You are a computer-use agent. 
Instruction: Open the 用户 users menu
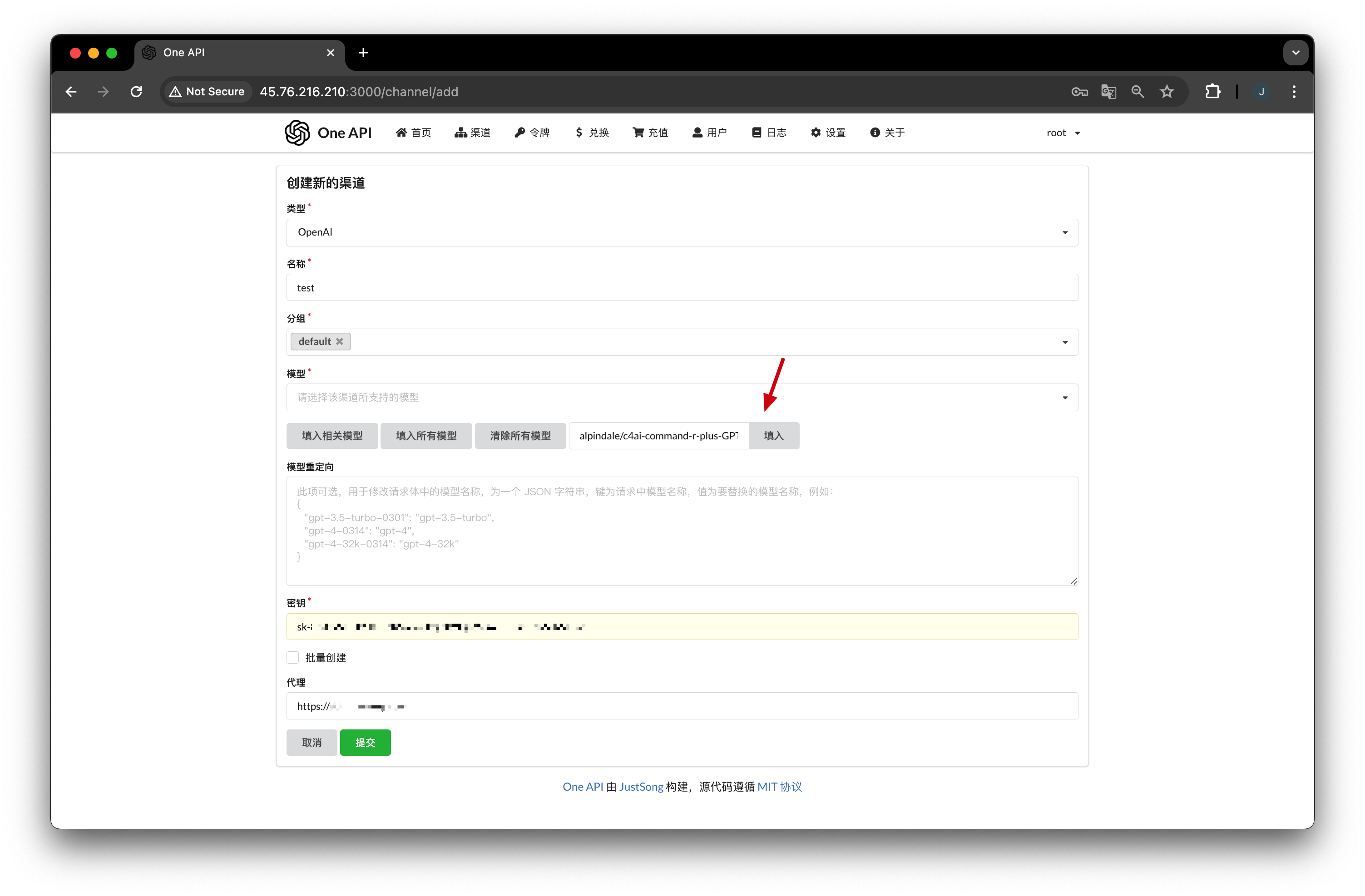click(709, 133)
